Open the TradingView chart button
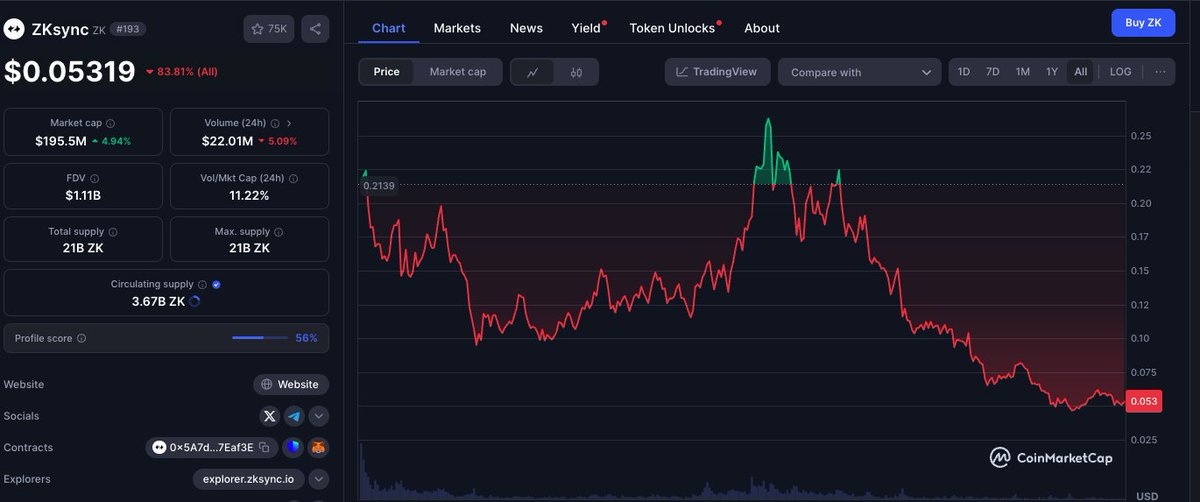The height and width of the screenshot is (502, 1200). [718, 72]
